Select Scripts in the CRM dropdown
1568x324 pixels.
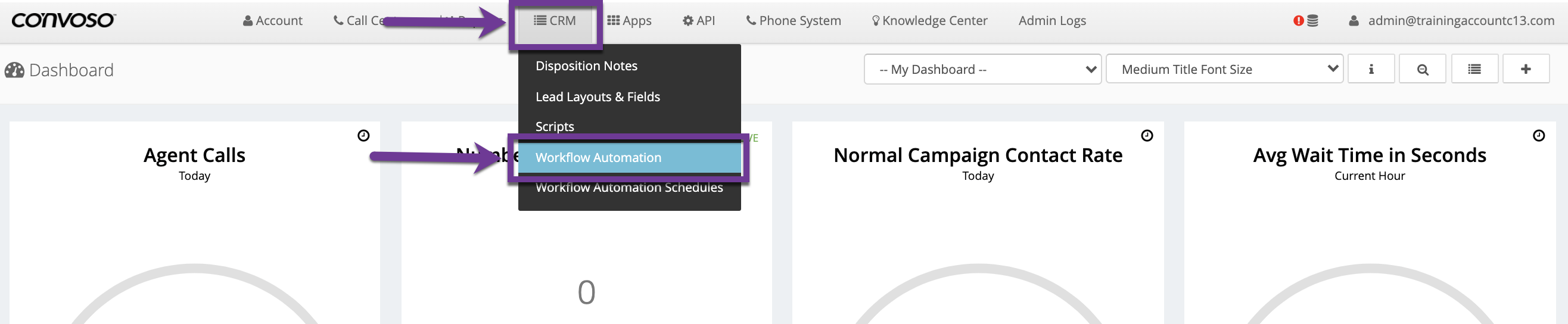coord(555,127)
